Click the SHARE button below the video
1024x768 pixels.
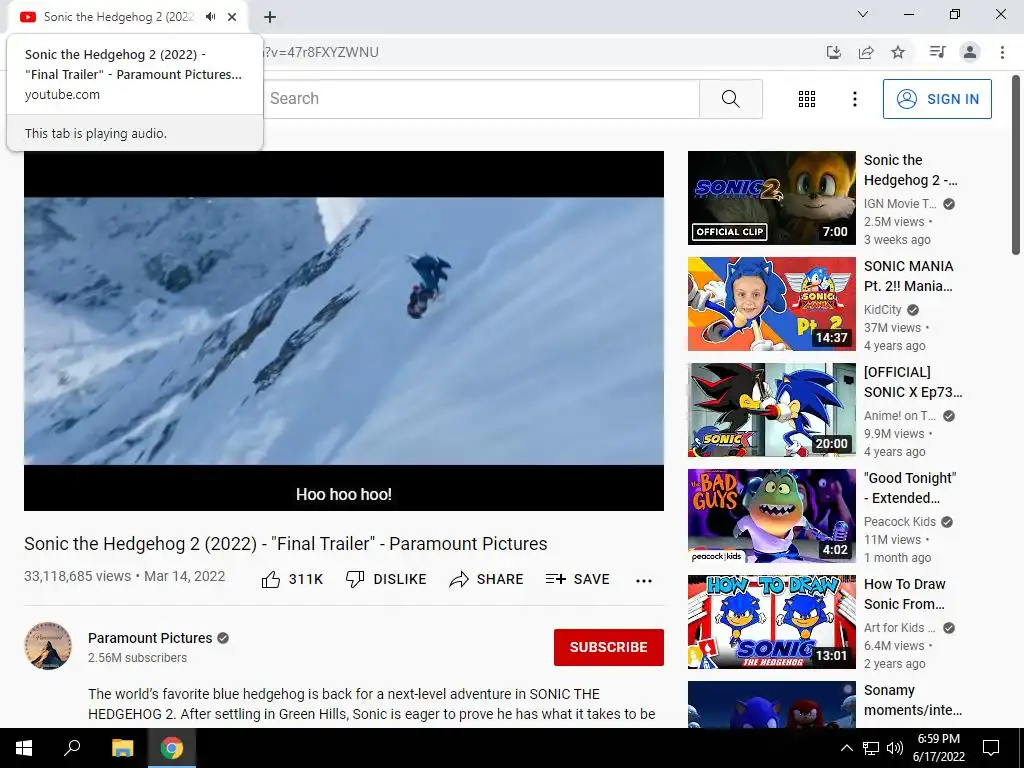click(487, 579)
